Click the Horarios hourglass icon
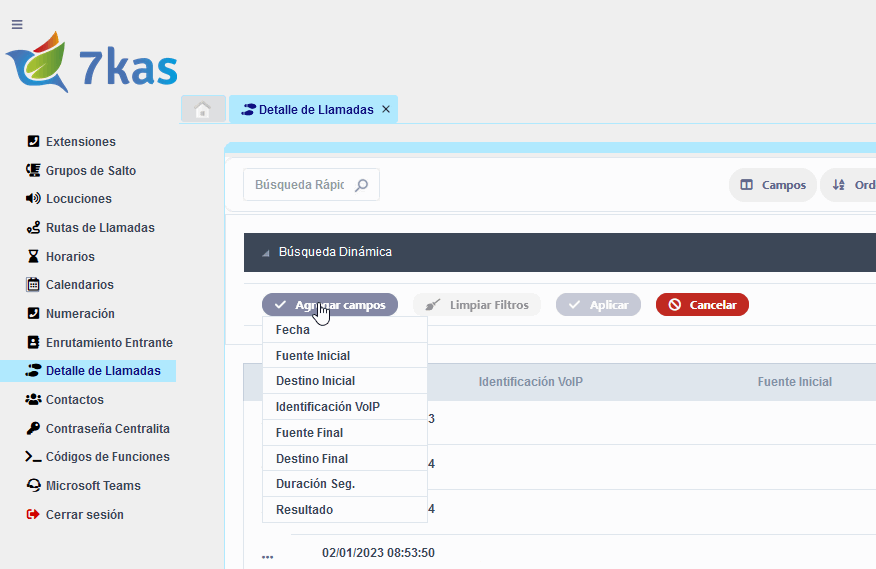 [33, 257]
